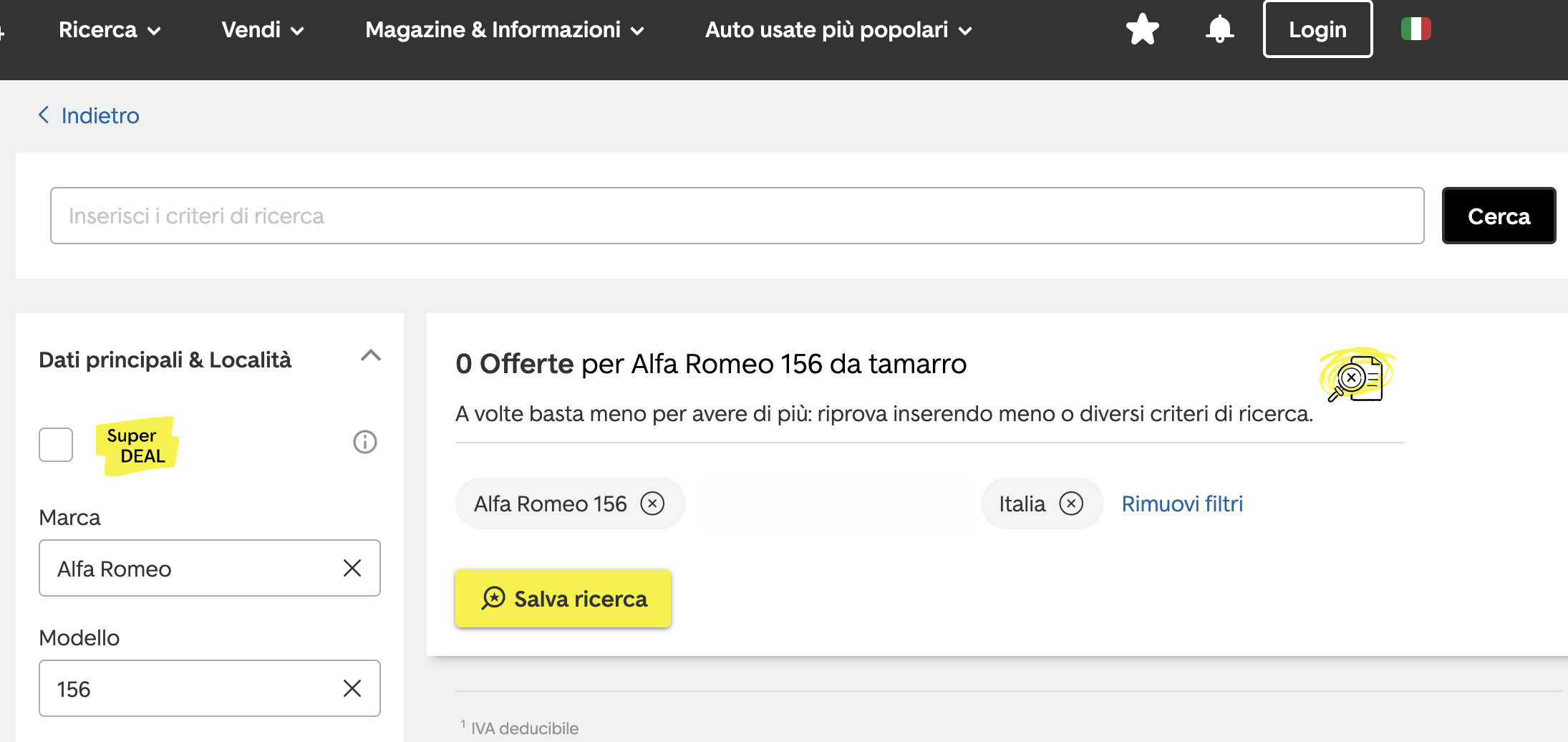Go back with the Indietro link
The width and height of the screenshot is (1568, 742).
[x=100, y=115]
